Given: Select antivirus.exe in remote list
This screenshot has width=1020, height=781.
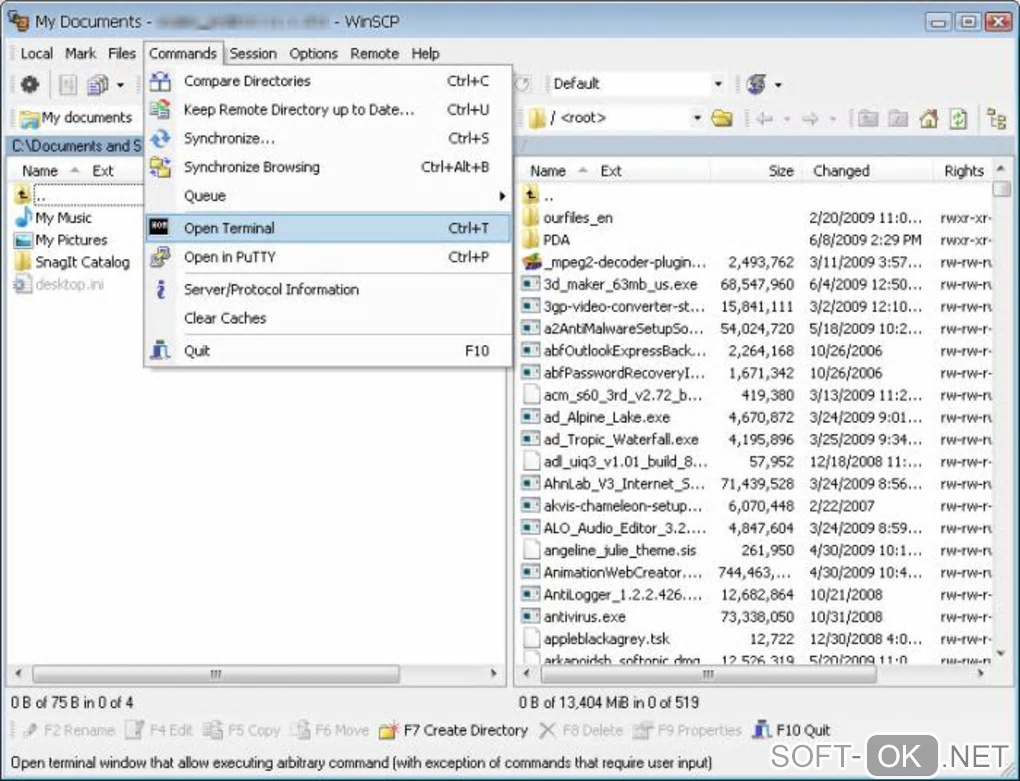Looking at the screenshot, I should click(x=584, y=616).
